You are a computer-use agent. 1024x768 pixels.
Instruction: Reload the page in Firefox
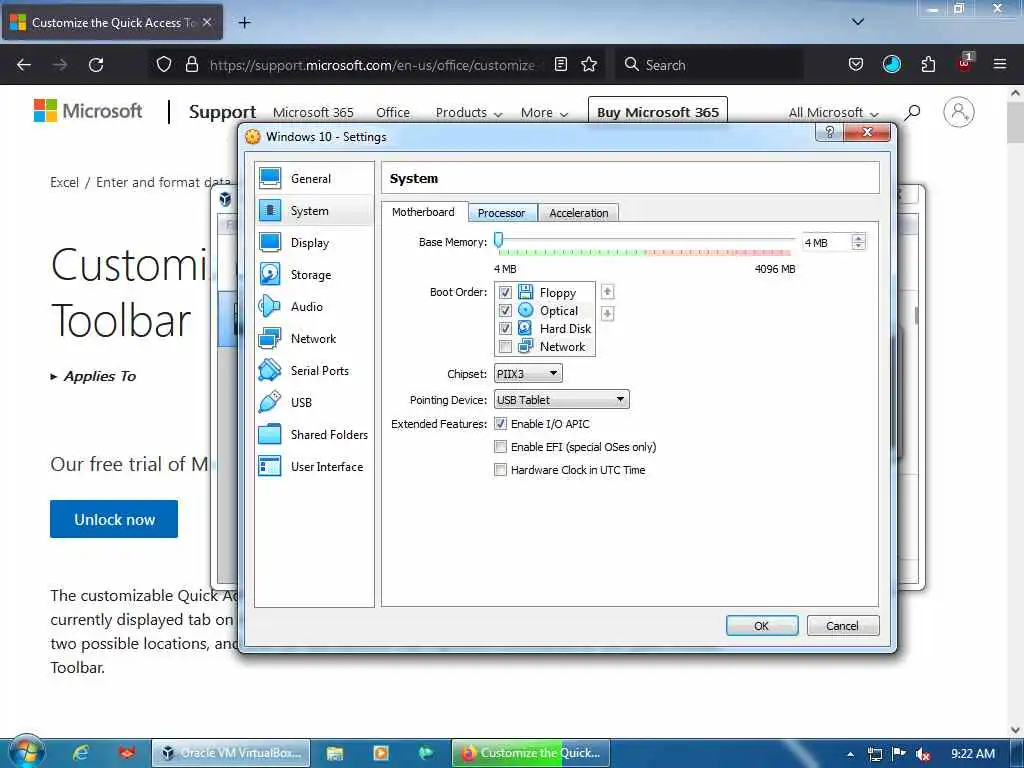pyautogui.click(x=96, y=65)
